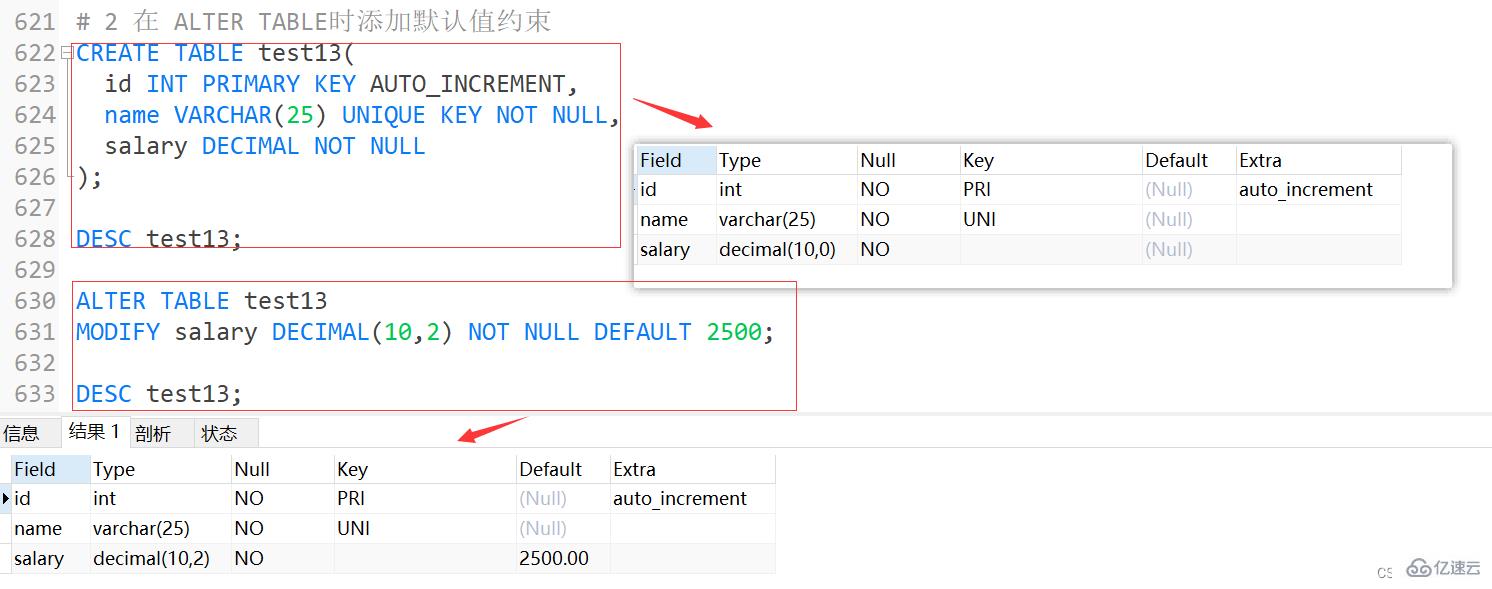
Task: Click the cs watermark text at bottom right
Action: click(x=1385, y=573)
